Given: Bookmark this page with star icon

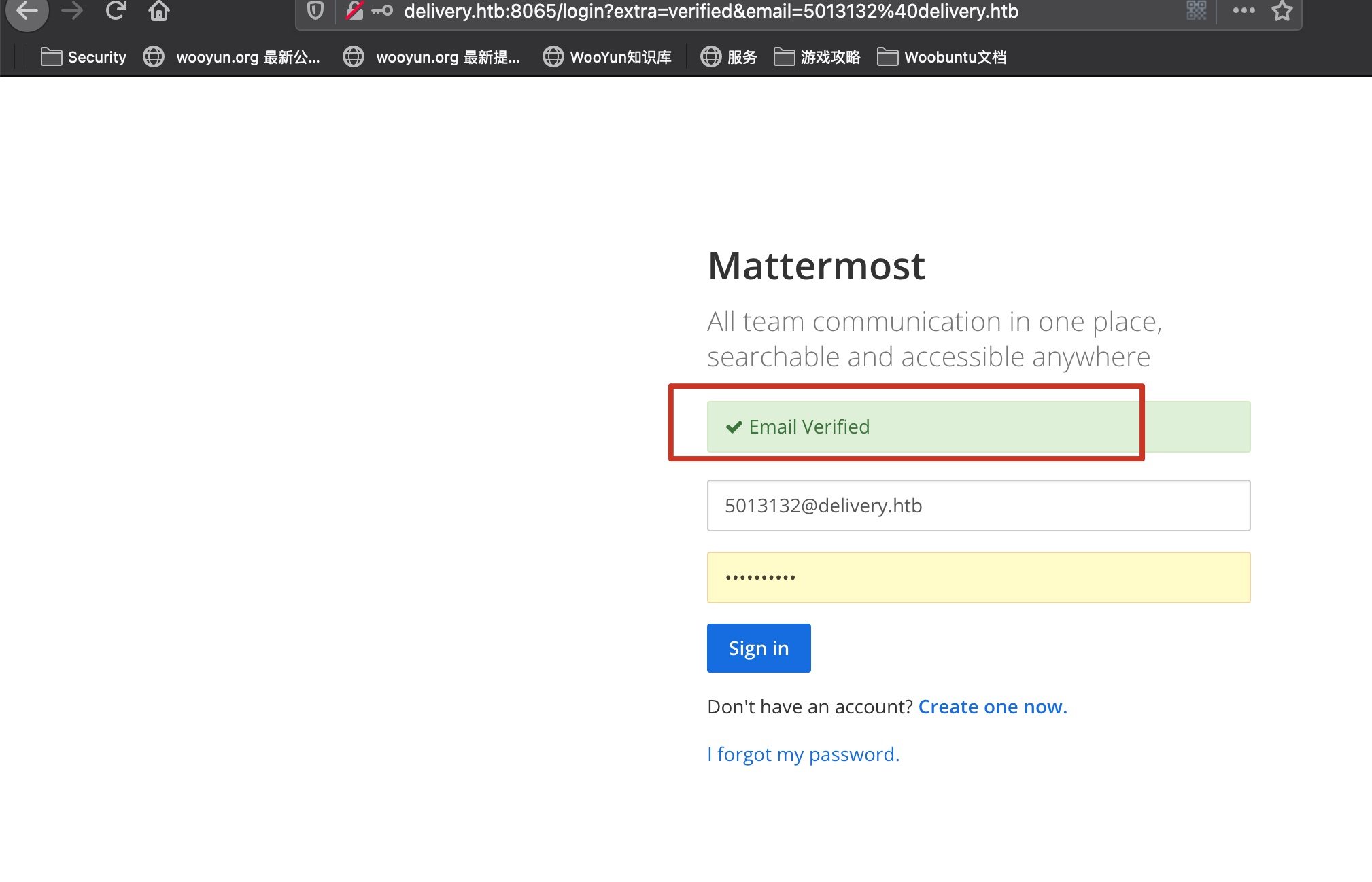Looking at the screenshot, I should coord(1282,11).
